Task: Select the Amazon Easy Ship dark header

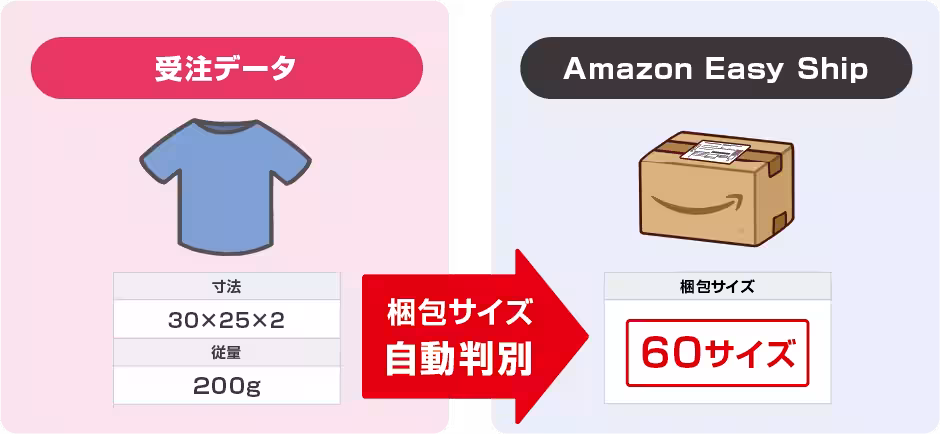Action: coord(716,68)
